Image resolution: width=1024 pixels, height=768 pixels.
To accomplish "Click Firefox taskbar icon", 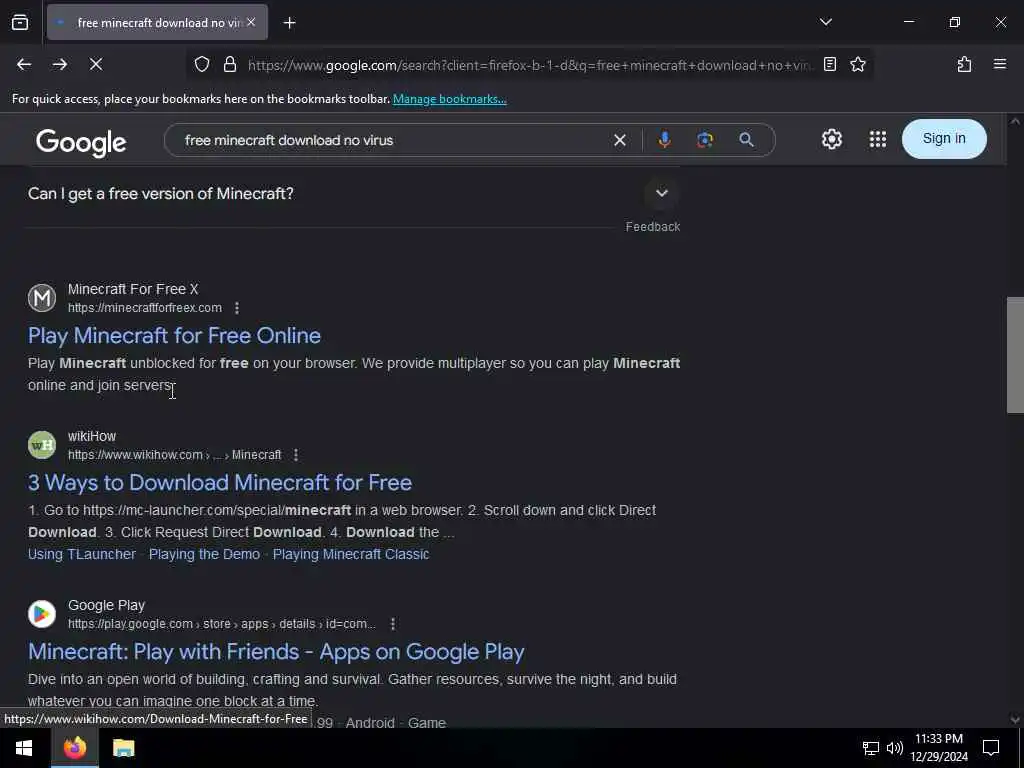I will [74, 748].
